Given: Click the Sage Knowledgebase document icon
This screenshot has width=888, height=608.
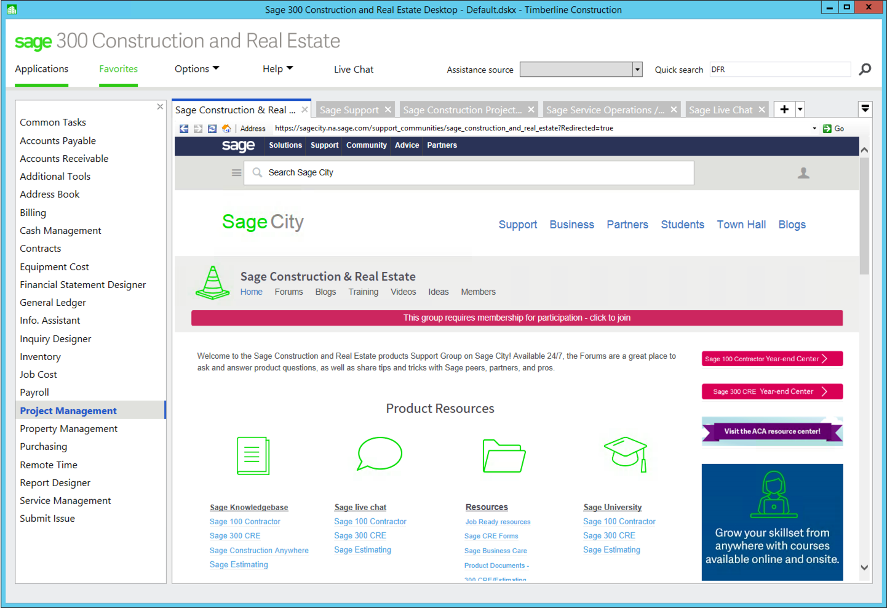Looking at the screenshot, I should coord(253,456).
